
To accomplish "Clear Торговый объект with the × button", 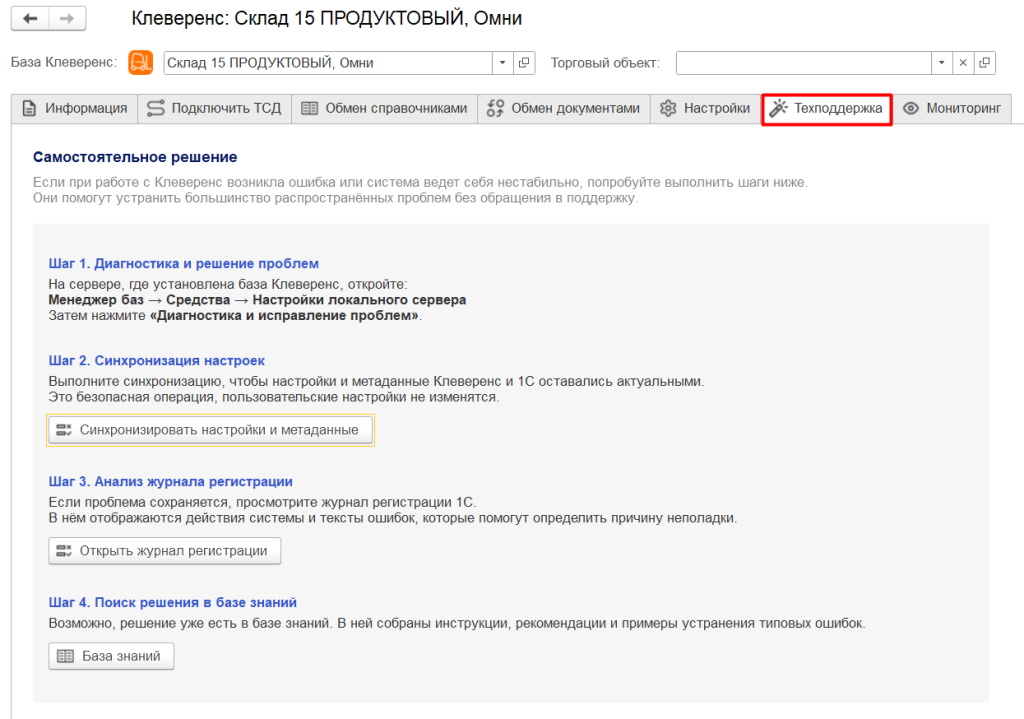I will coord(962,62).
